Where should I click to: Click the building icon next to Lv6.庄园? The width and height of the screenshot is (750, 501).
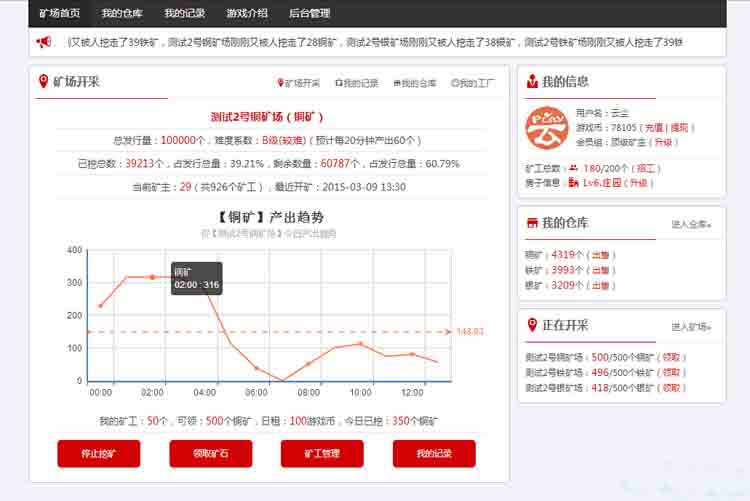pyautogui.click(x=573, y=183)
